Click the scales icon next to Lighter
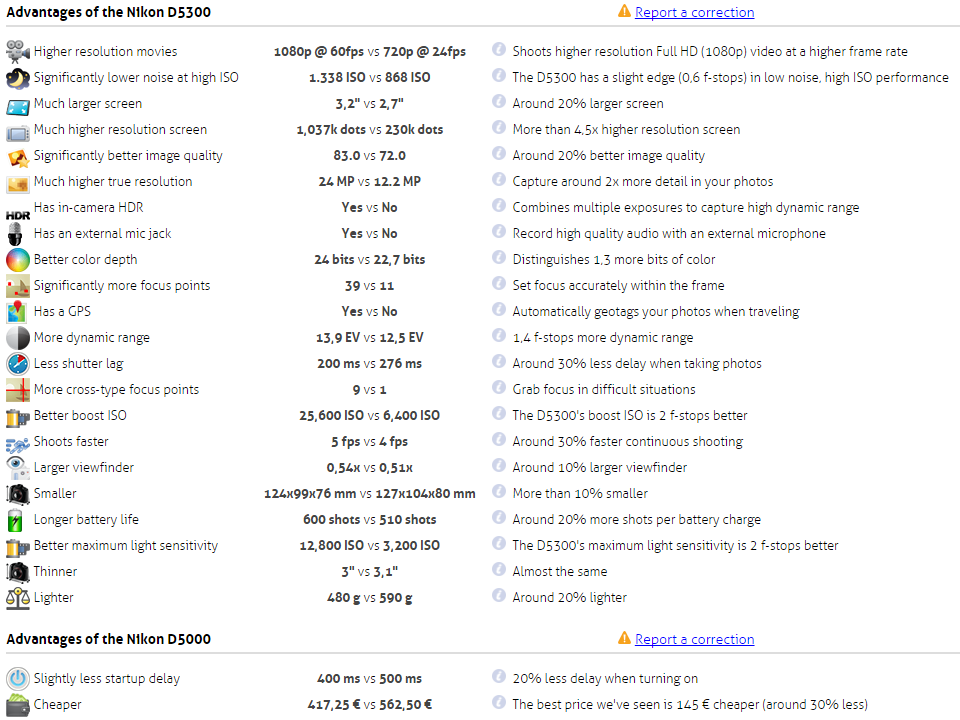 18,598
